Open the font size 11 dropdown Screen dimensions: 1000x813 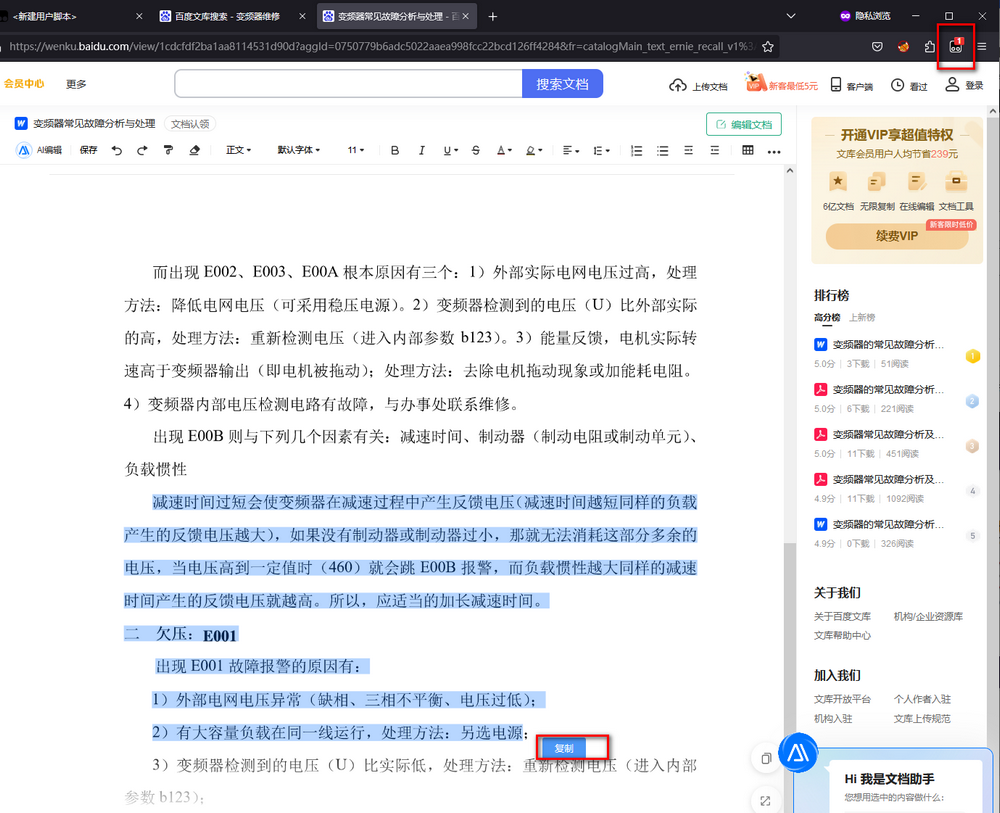point(357,150)
